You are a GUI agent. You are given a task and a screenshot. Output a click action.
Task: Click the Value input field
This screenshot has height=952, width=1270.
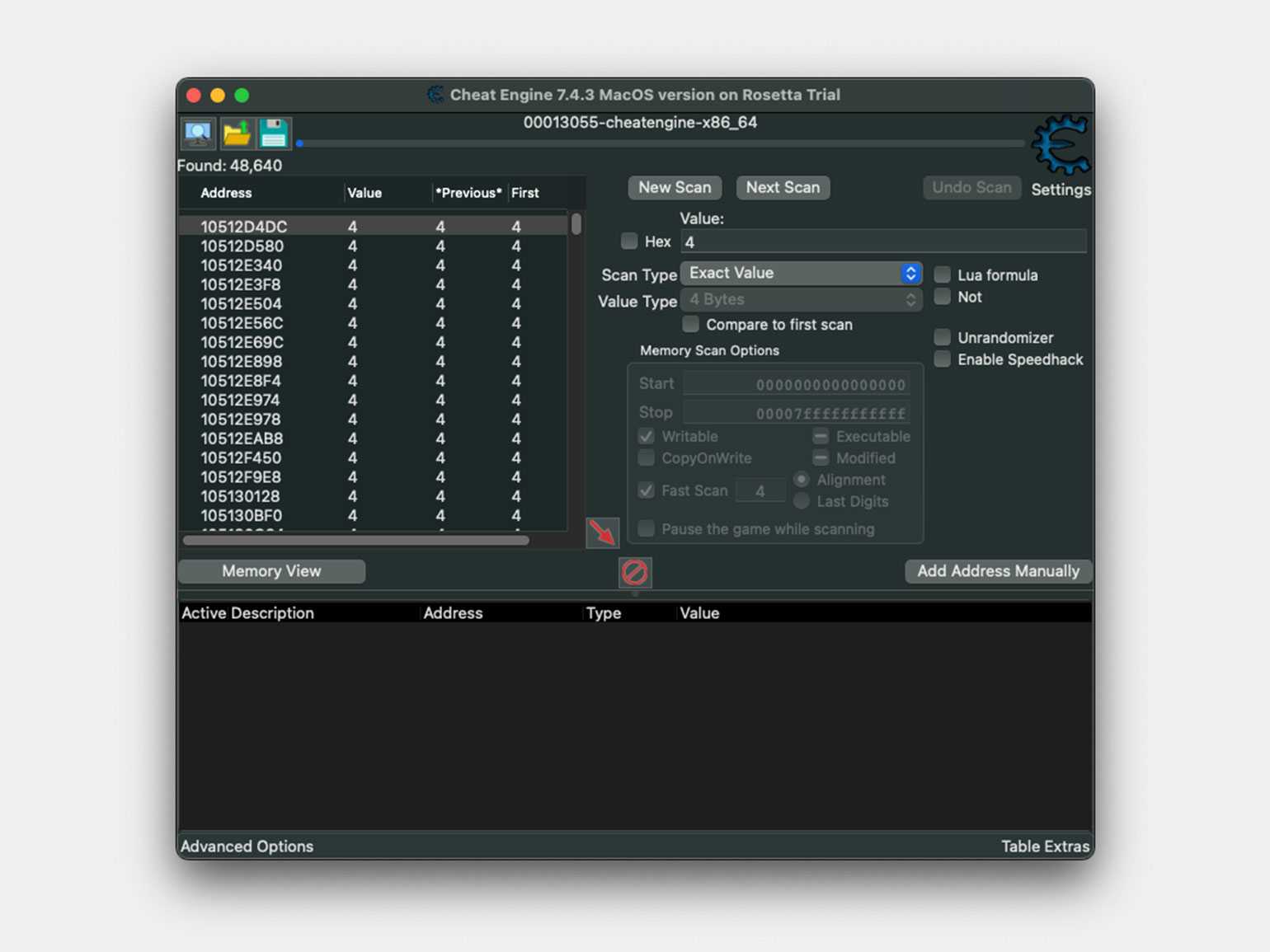[x=882, y=242]
